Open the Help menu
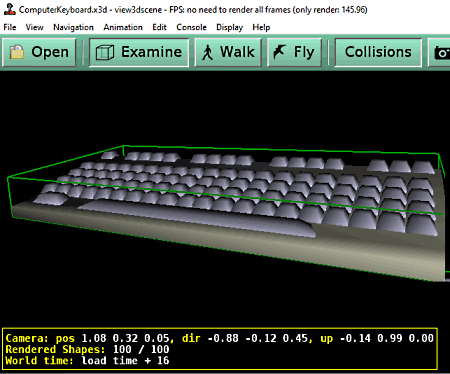 [x=261, y=27]
